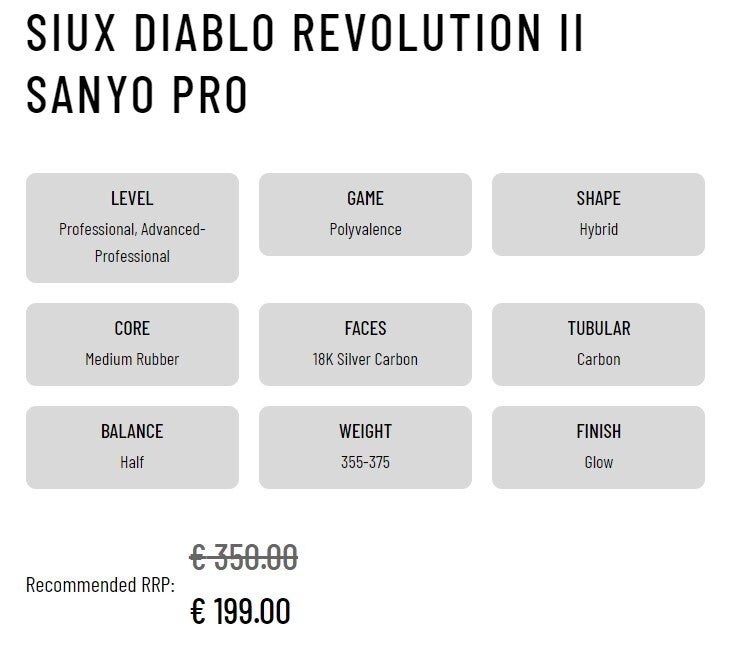Click the Siux Diablo Revolution II title
This screenshot has height=646, width=729.
(305, 64)
